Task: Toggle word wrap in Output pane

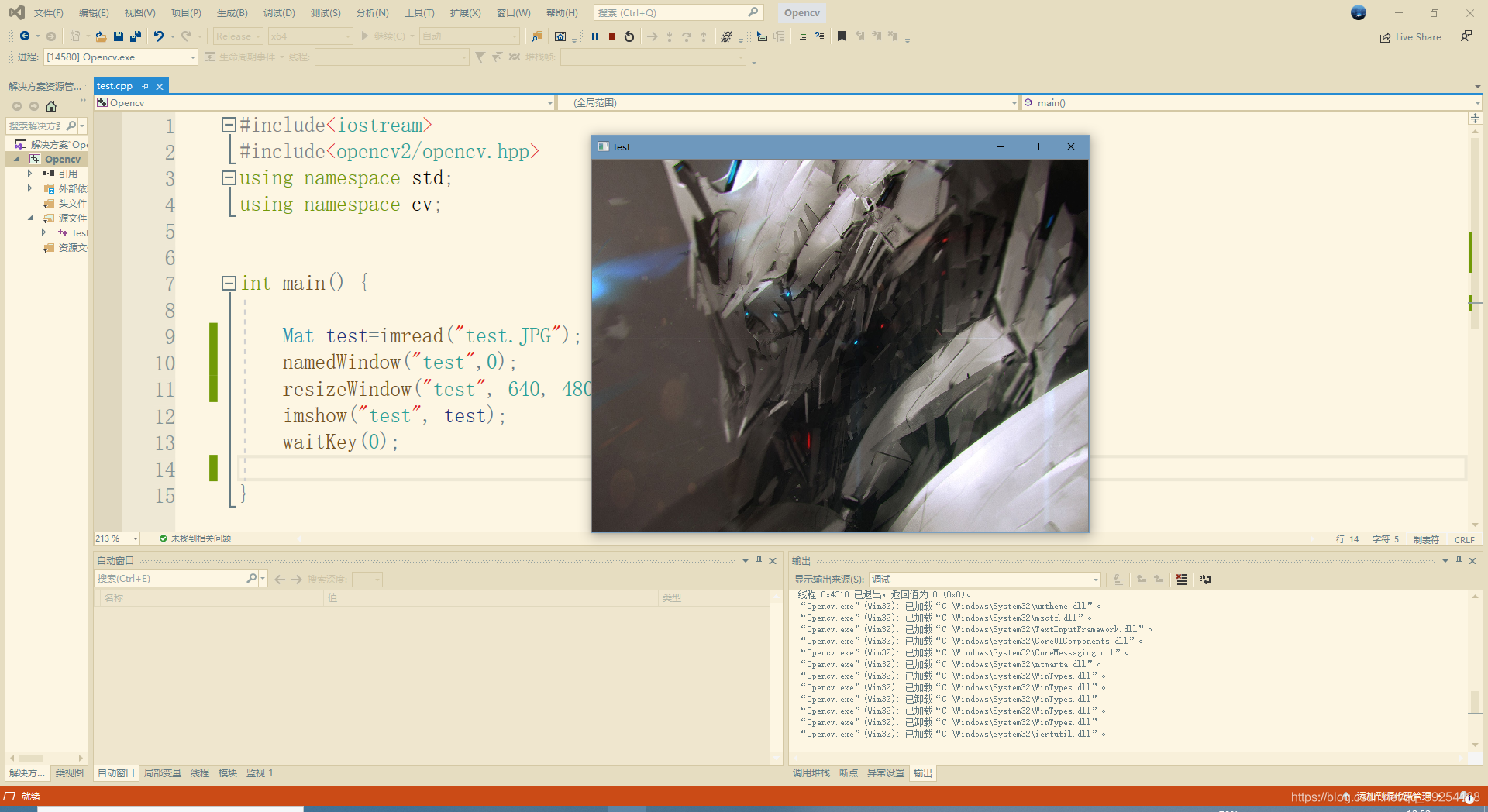Action: (x=1204, y=580)
